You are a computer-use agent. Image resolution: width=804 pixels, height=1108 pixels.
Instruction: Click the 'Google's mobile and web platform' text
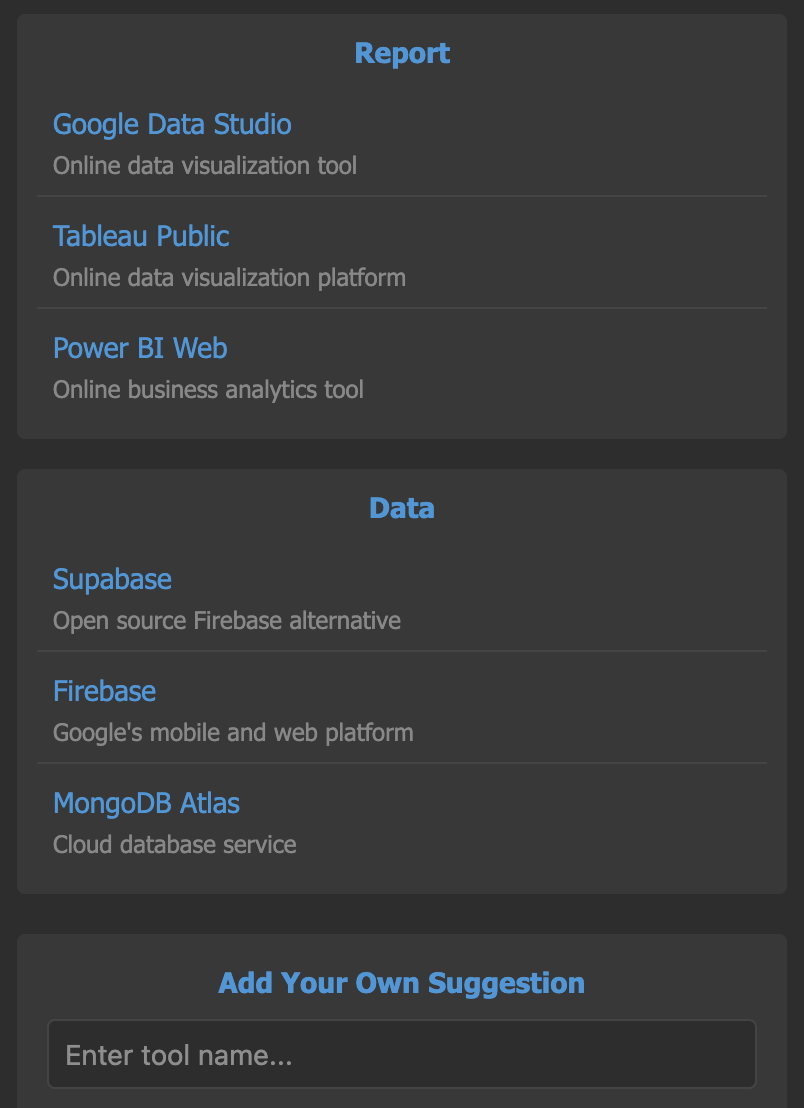[233, 733]
